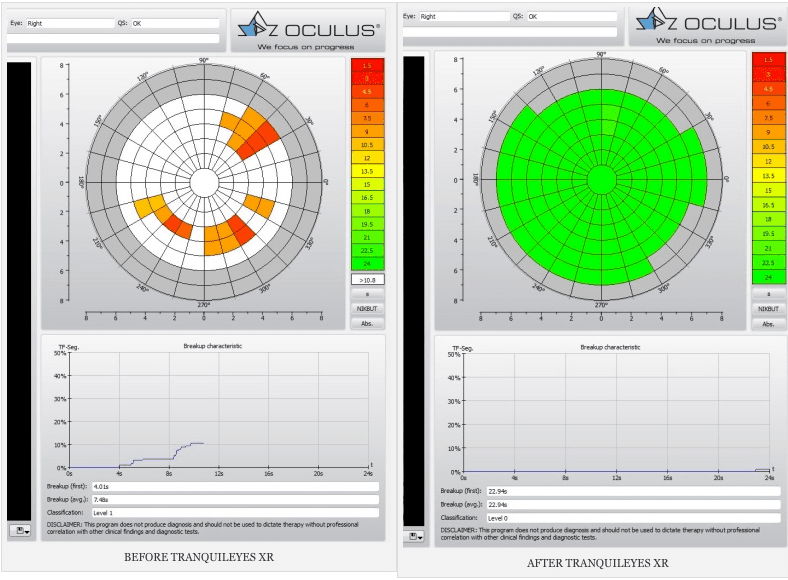Select the 13.5 swatch in the after panel scale
Screen dimensions: 788x580
(768, 176)
